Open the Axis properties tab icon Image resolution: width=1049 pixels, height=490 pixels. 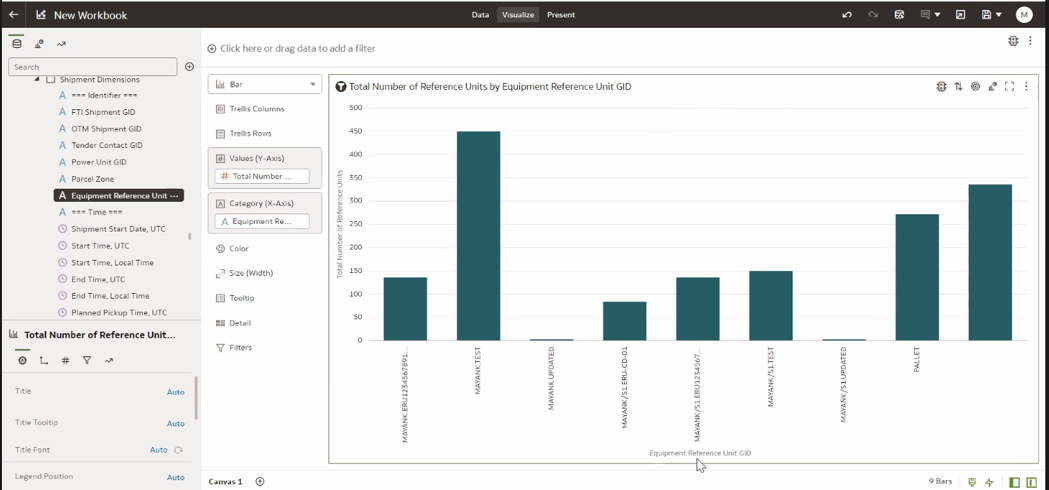(x=44, y=361)
